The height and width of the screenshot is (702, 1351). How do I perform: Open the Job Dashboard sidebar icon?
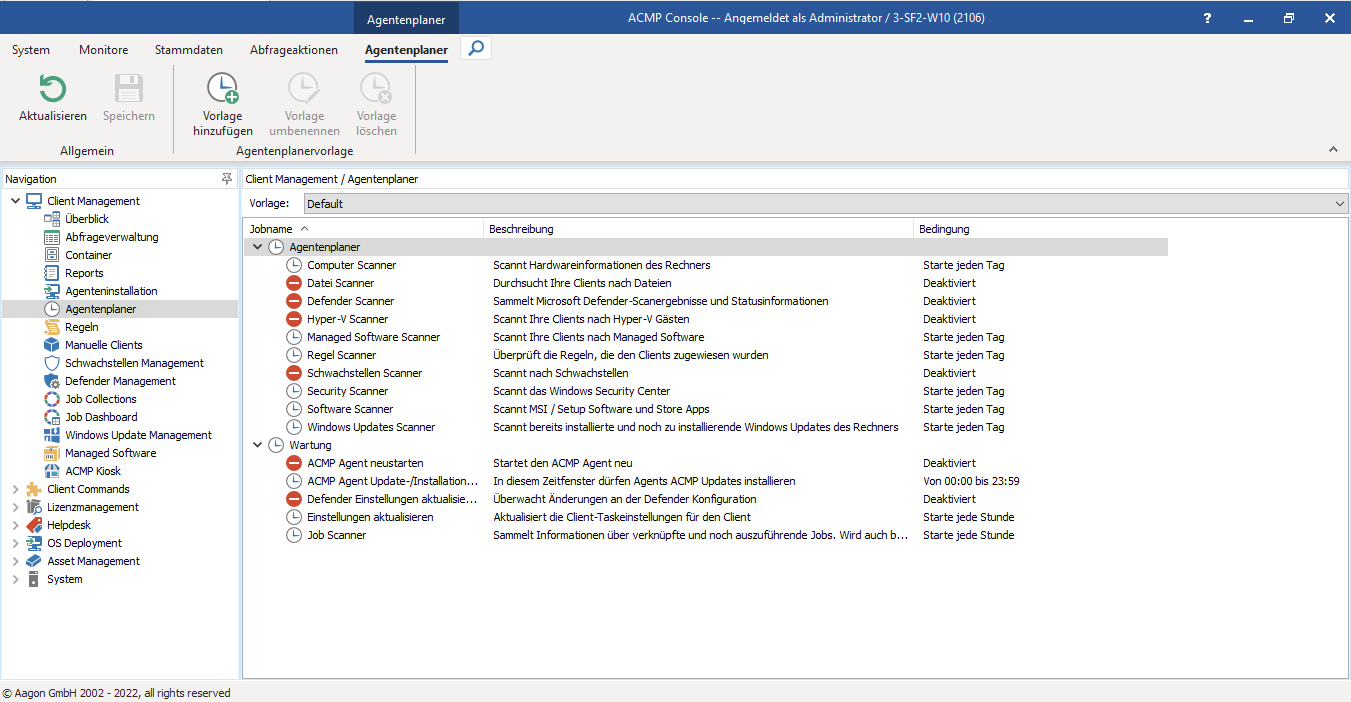pyautogui.click(x=51, y=416)
